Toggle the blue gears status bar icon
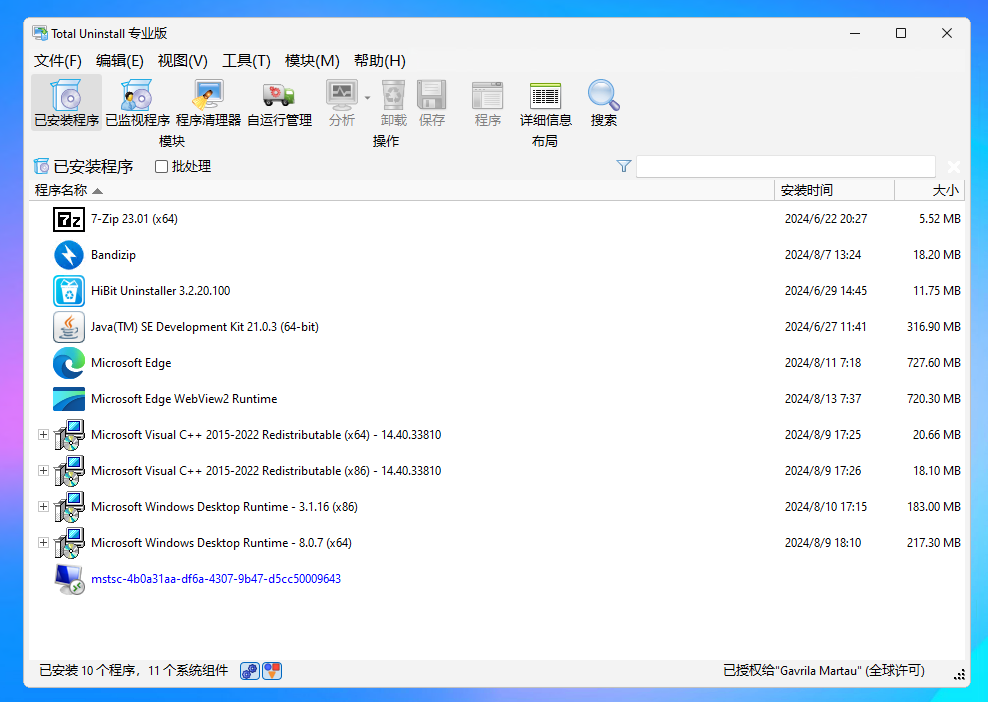This screenshot has height=702, width=988. [250, 671]
